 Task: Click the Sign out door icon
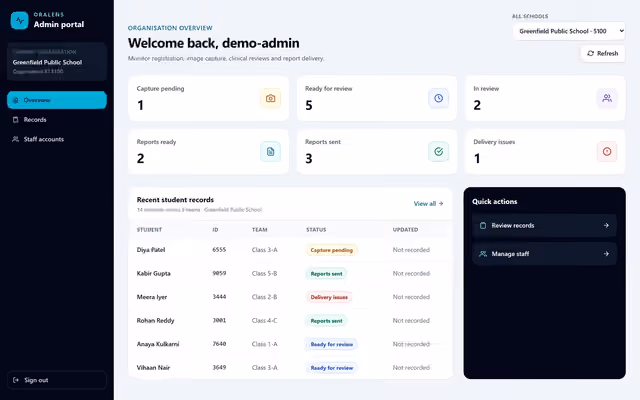[x=16, y=380]
